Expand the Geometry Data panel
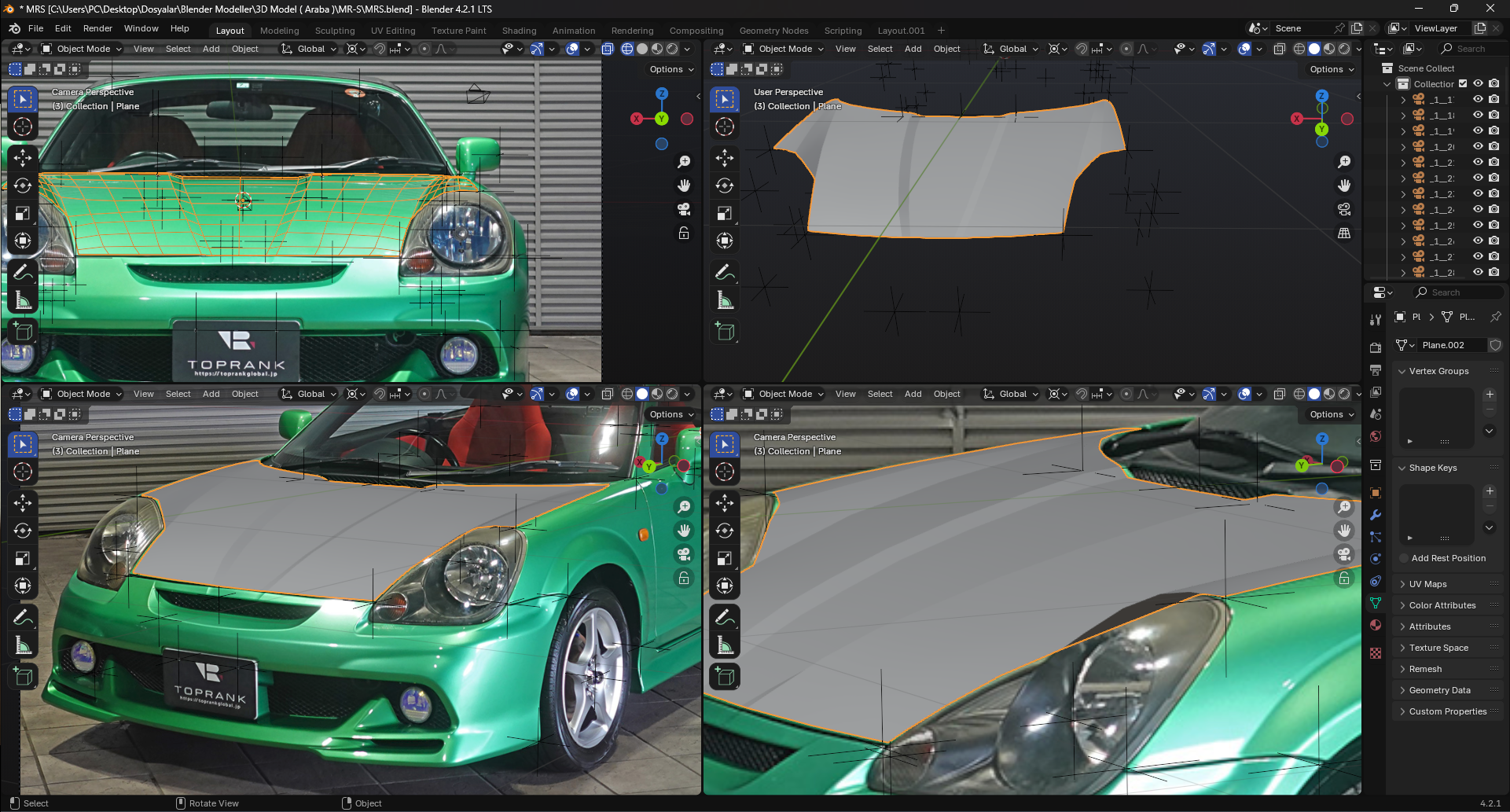 pos(1439,690)
